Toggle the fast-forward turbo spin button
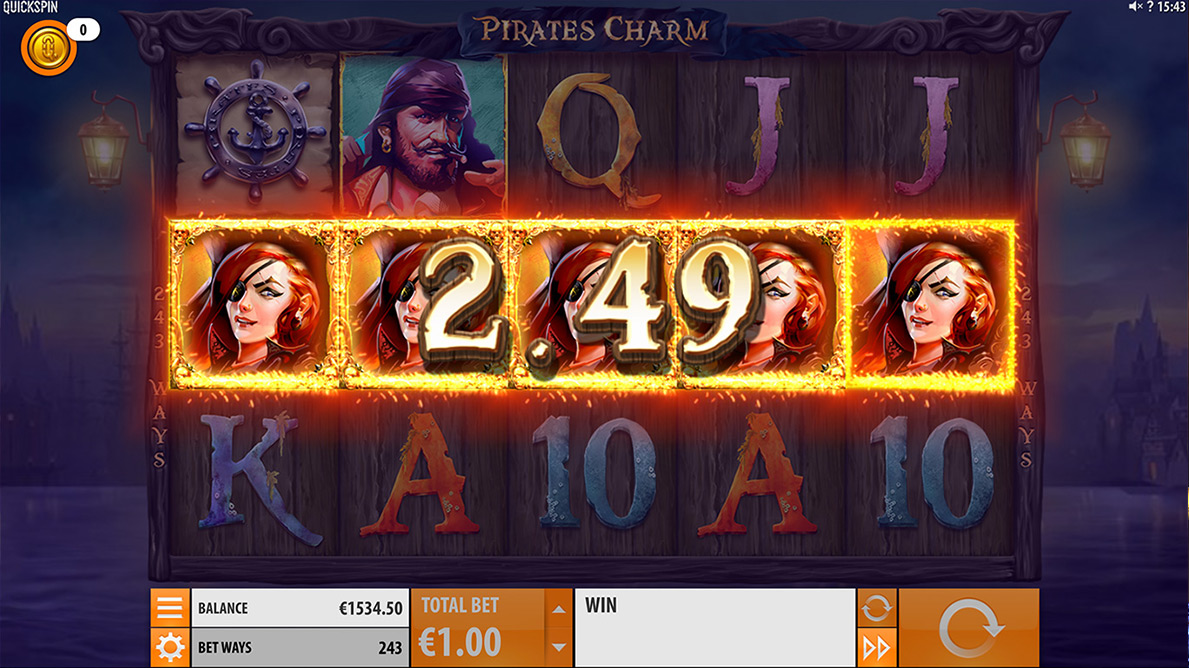Screen dimensions: 1189x668 pyautogui.click(x=877, y=648)
